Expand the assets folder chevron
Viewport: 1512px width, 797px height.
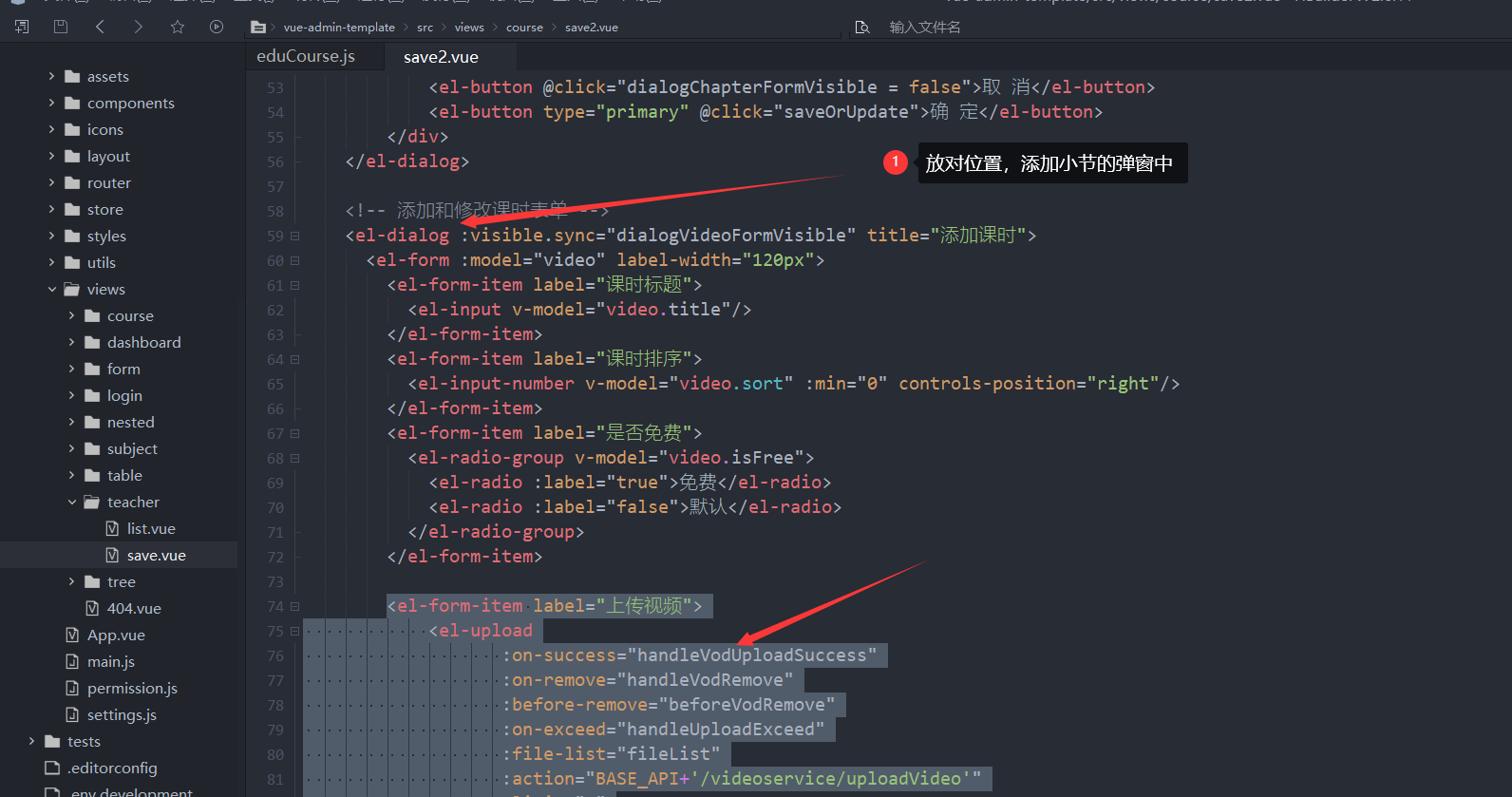pyautogui.click(x=51, y=76)
